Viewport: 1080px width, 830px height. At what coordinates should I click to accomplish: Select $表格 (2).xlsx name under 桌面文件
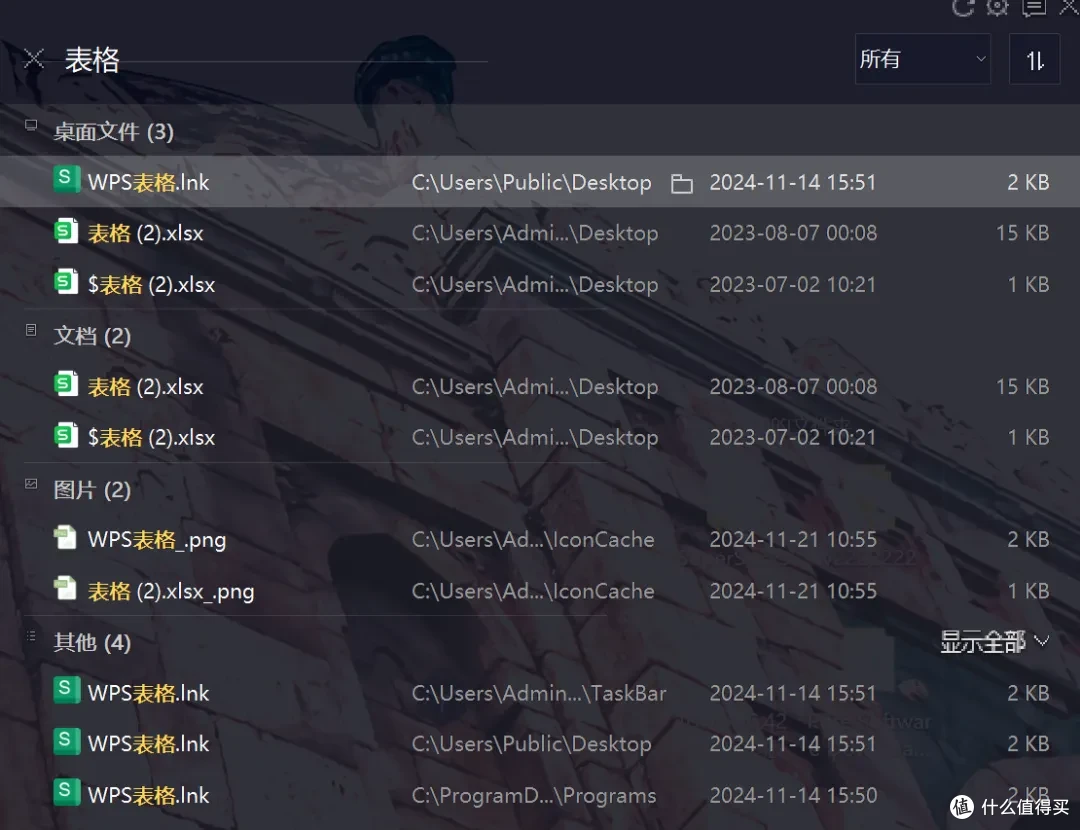point(152,284)
